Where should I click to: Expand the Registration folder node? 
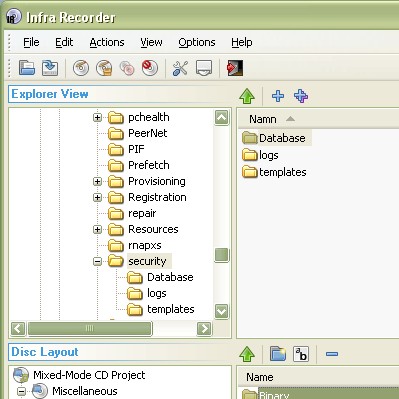click(97, 197)
